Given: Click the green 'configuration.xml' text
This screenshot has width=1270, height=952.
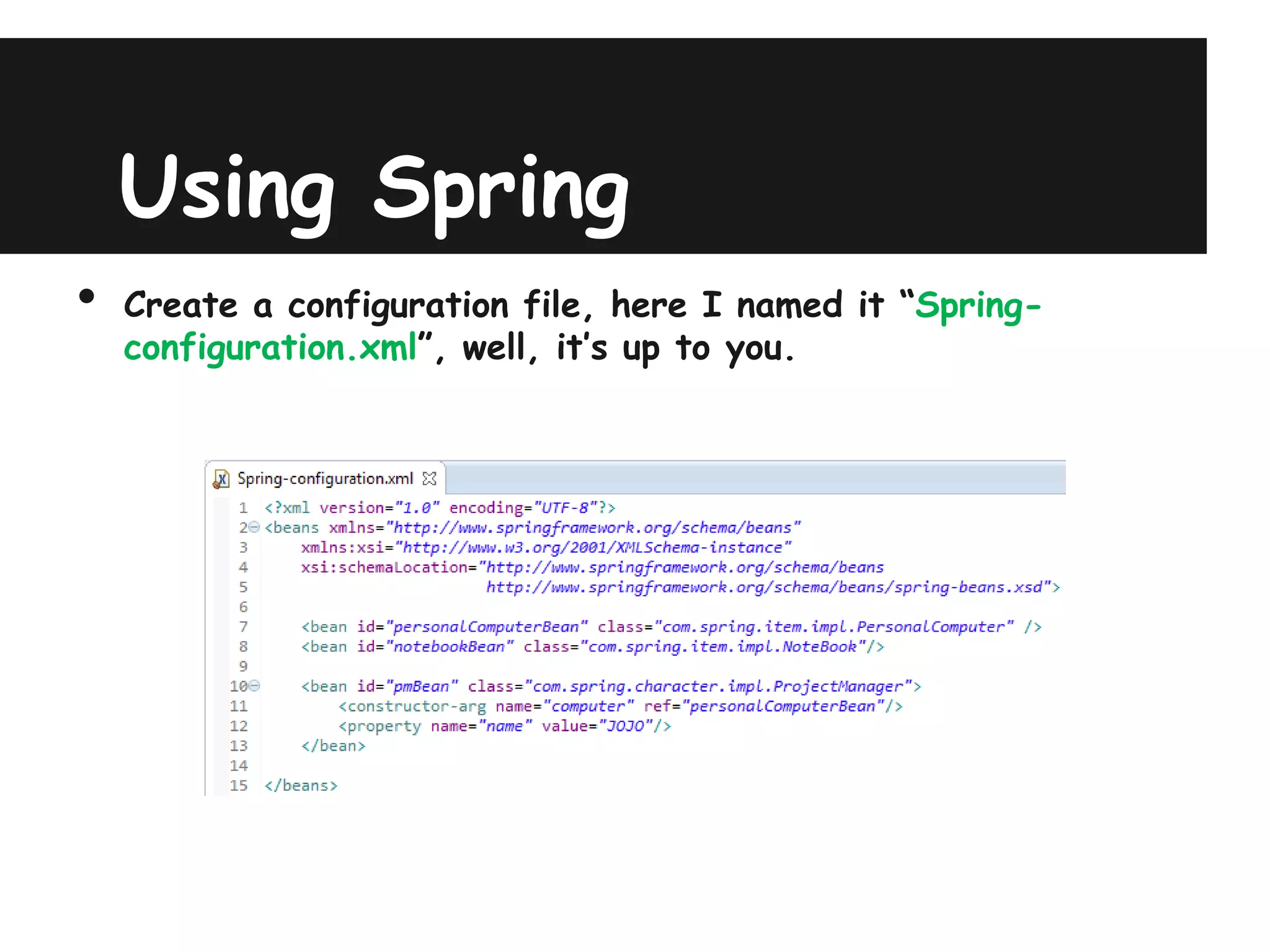Looking at the screenshot, I should [270, 348].
